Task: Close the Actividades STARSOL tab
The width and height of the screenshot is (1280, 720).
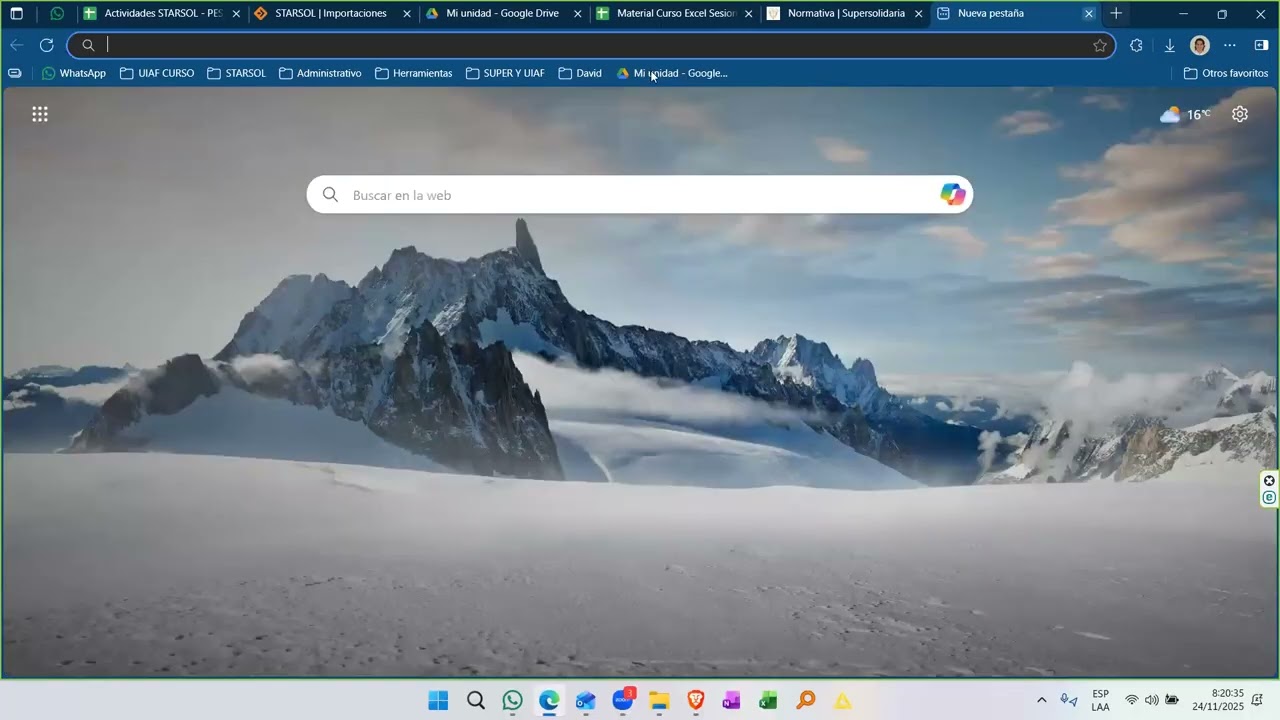Action: pyautogui.click(x=236, y=14)
